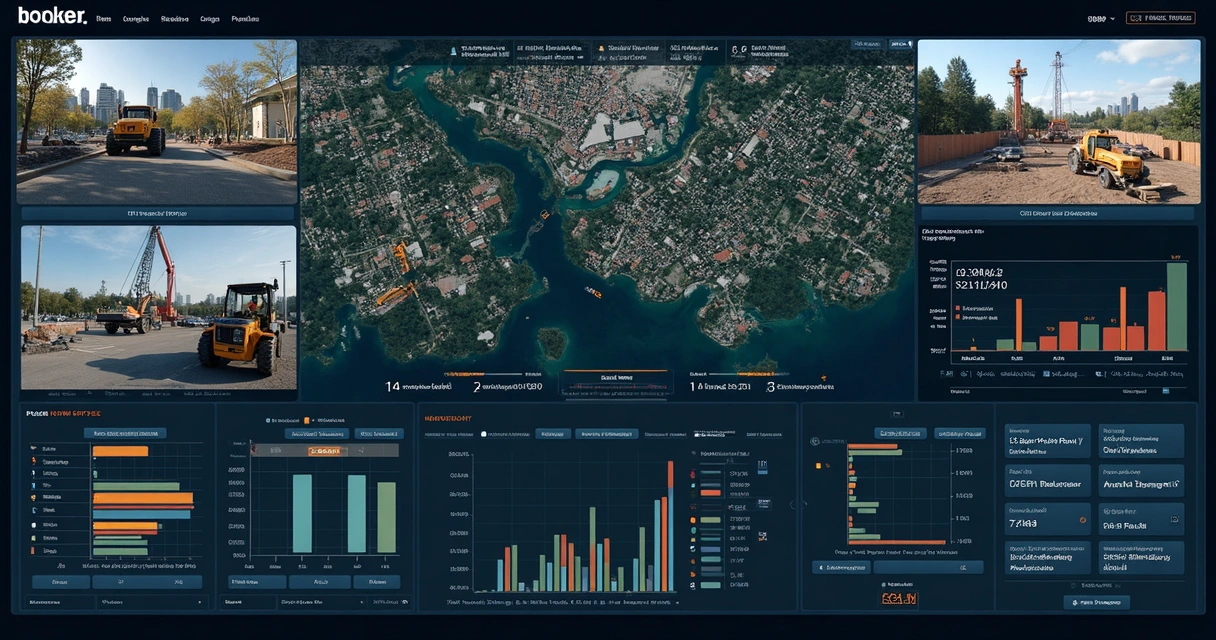Click the back-arrow button below orange-green bar chart

[x=840, y=567]
